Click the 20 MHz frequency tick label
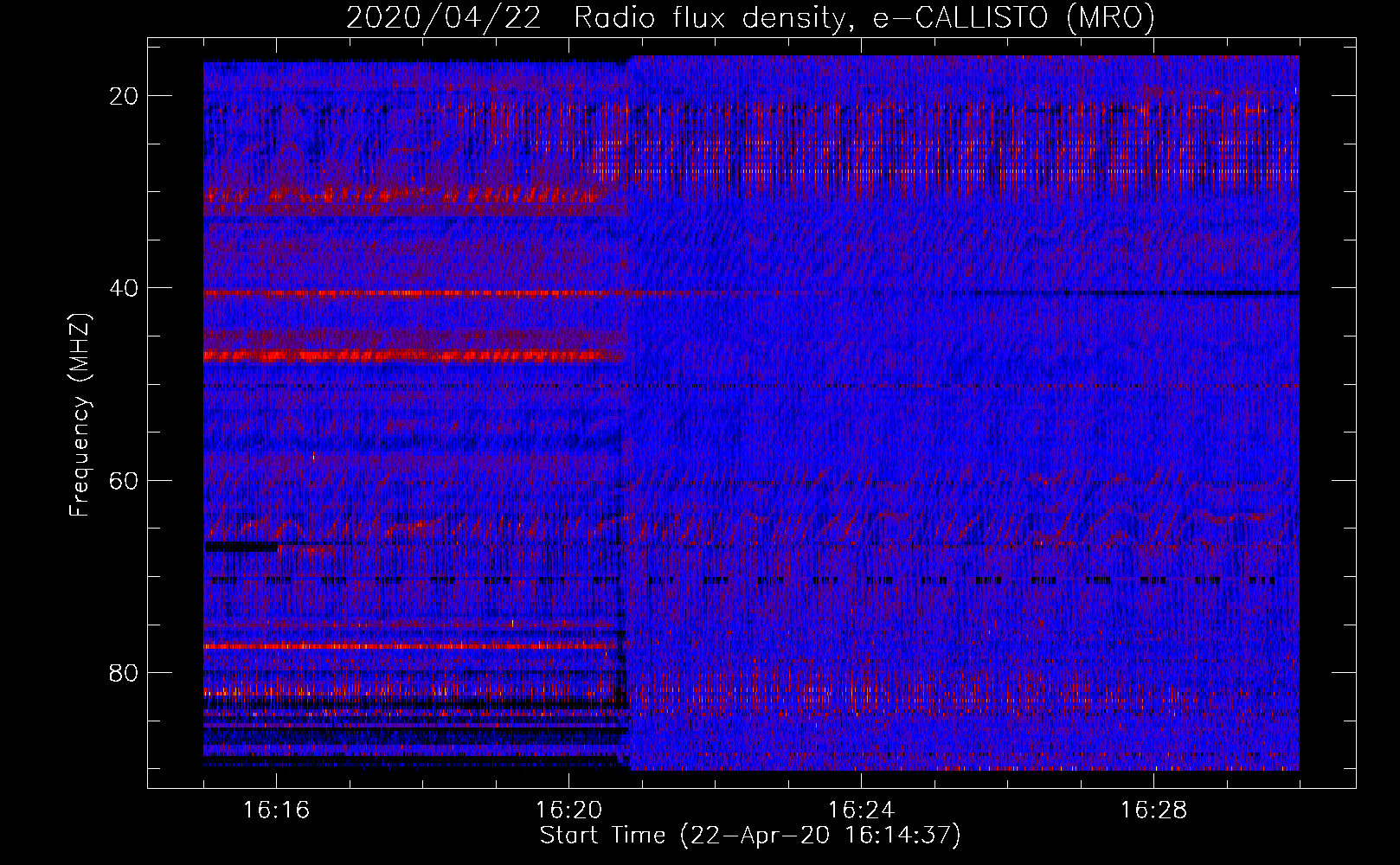Viewport: 1400px width, 865px height. [124, 96]
